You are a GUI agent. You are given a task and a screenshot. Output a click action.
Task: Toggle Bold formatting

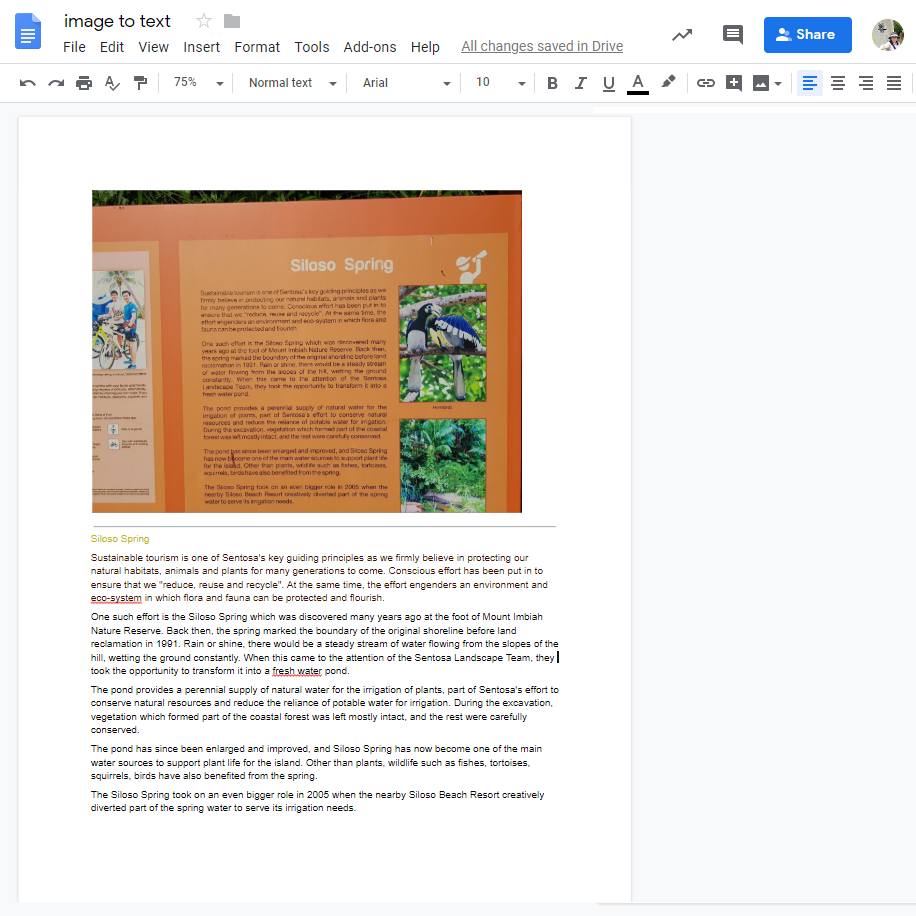tap(552, 83)
